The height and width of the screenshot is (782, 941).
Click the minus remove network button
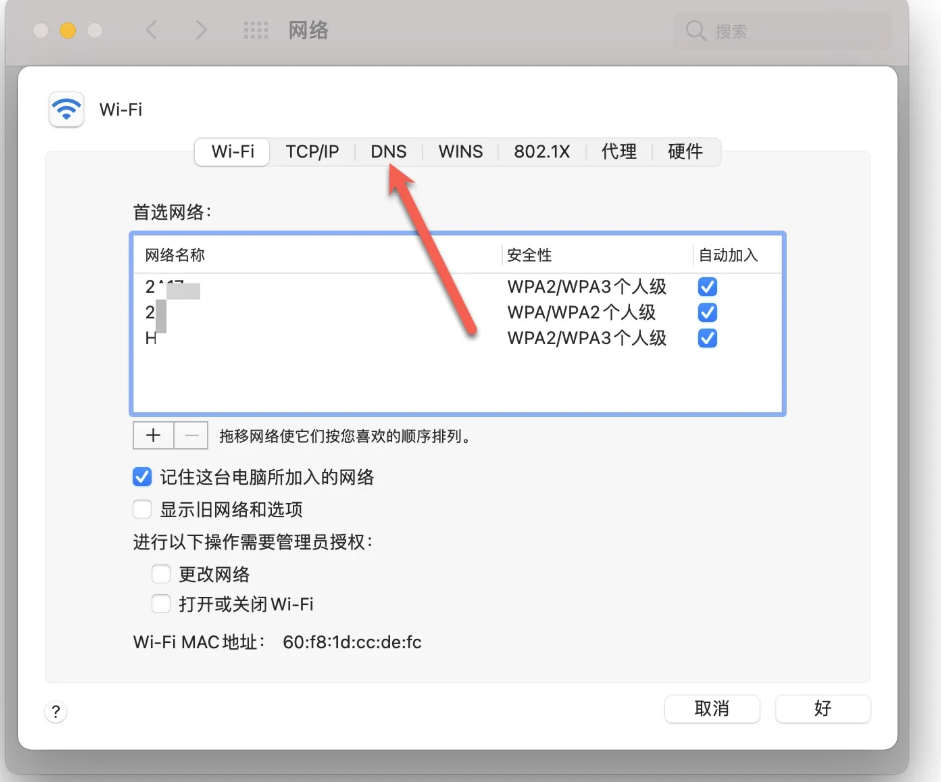(x=191, y=436)
